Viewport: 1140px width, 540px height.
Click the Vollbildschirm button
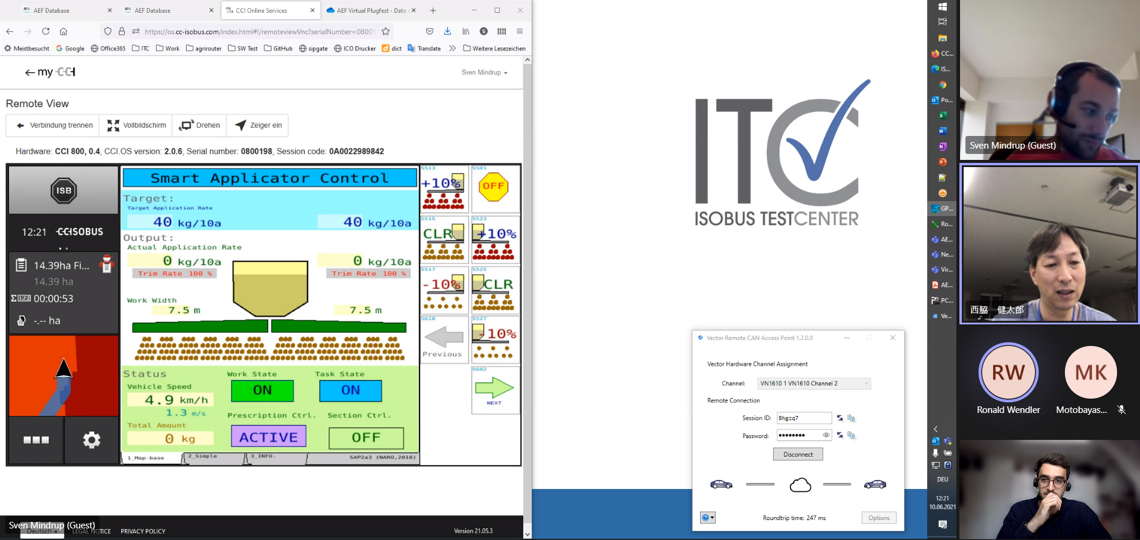[136, 125]
